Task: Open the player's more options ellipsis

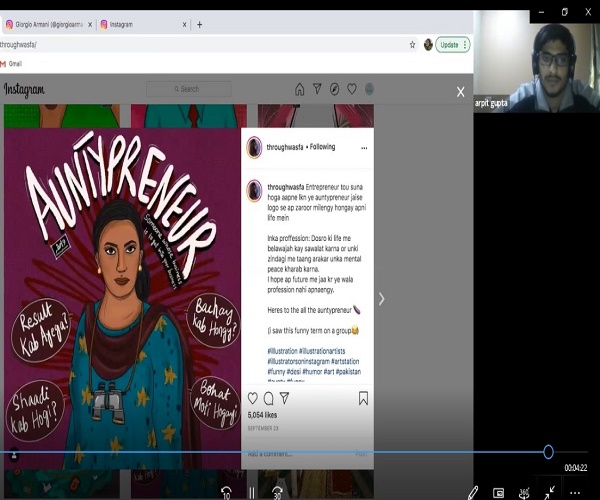Action: pos(575,493)
